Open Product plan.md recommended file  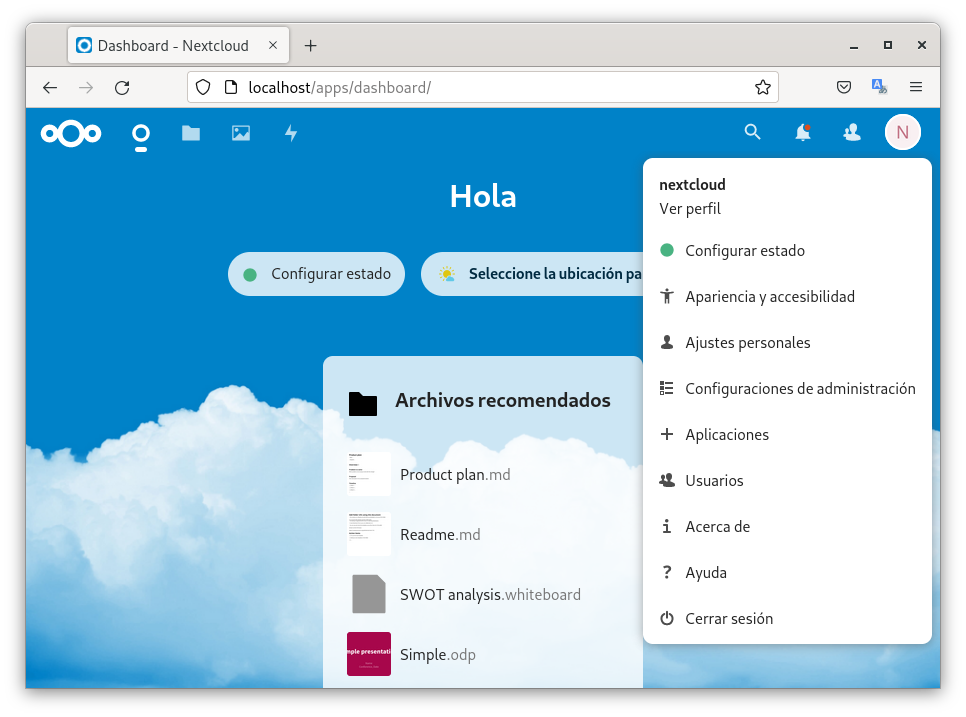(455, 475)
